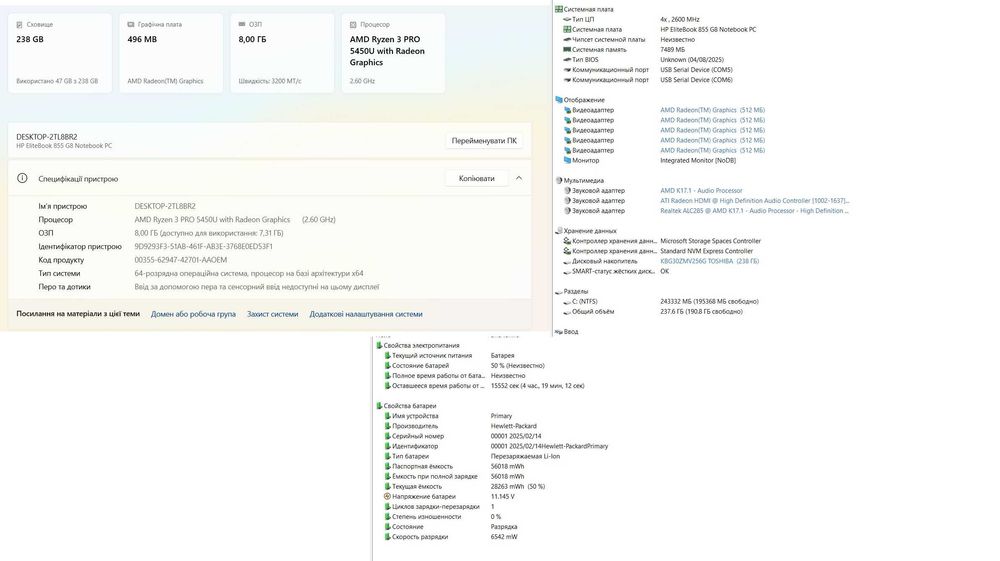Select the 'Microsoft Storage Spaces Controller' value
This screenshot has height=561, width=1000.
[x=710, y=241]
